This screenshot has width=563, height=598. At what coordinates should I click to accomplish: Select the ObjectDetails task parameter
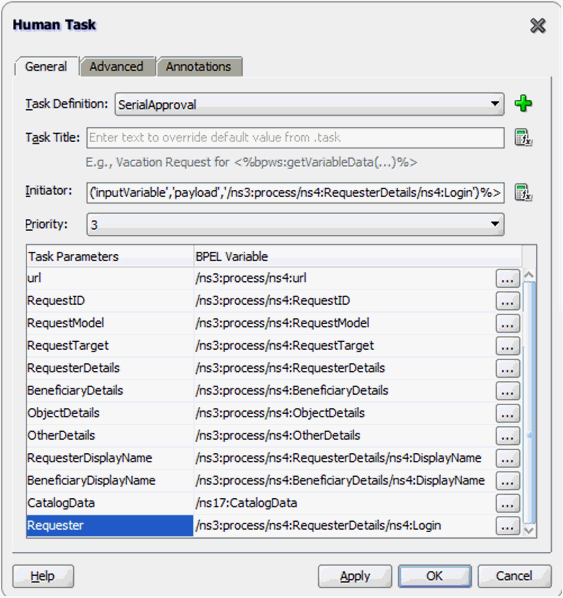[110, 413]
